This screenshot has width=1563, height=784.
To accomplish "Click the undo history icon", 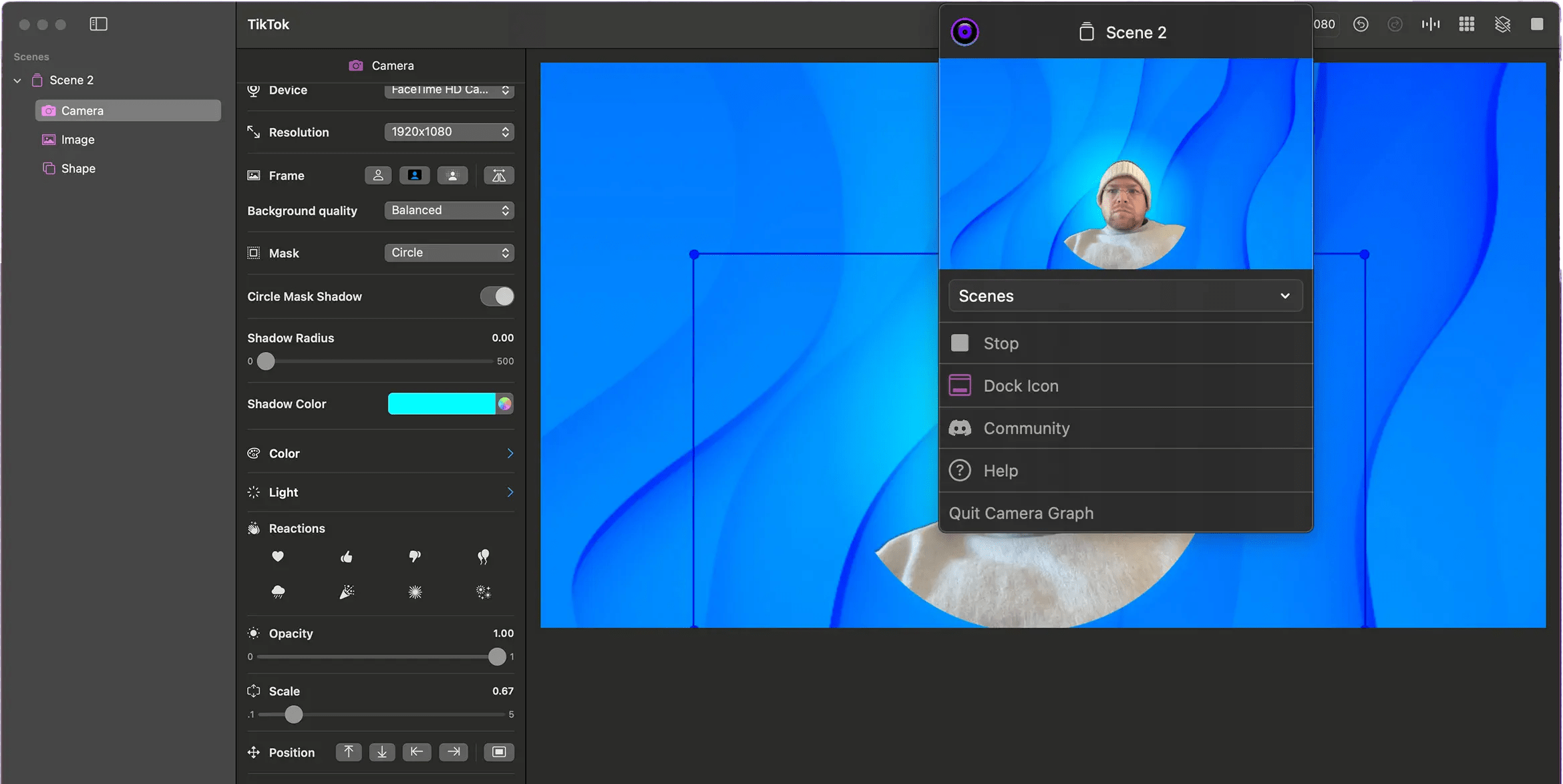I will point(1361,24).
